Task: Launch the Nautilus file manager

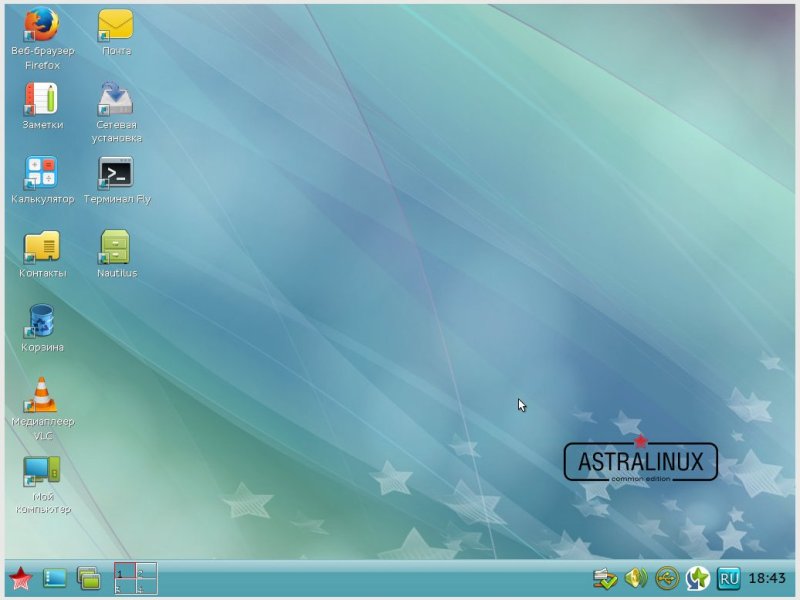Action: tap(114, 245)
